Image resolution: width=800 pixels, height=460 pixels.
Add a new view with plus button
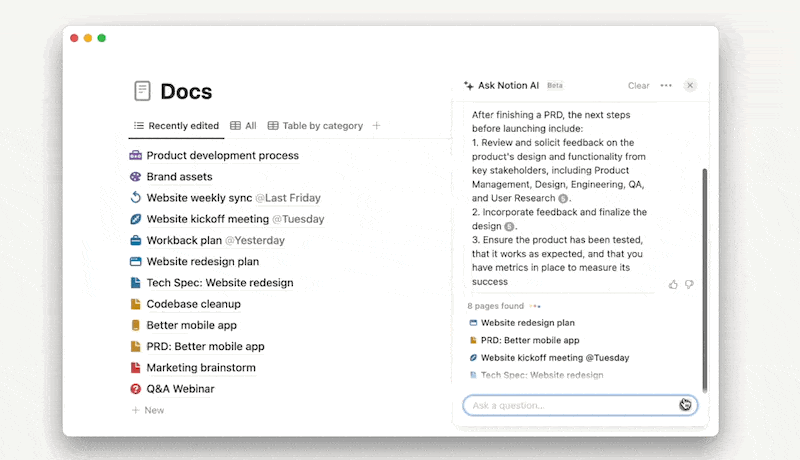tap(377, 126)
